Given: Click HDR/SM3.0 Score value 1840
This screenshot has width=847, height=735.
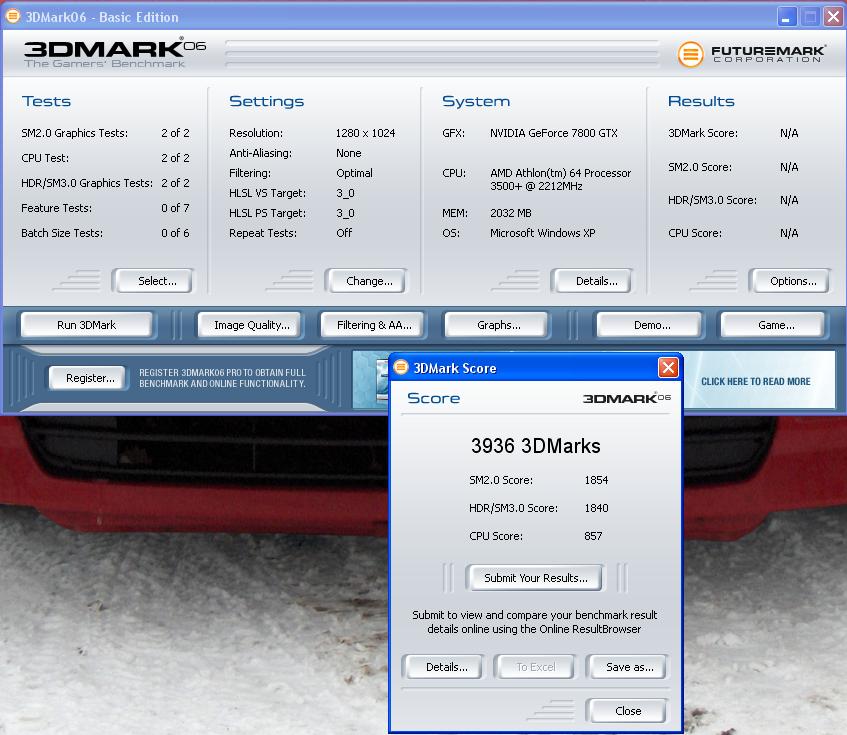Looking at the screenshot, I should click(x=596, y=508).
